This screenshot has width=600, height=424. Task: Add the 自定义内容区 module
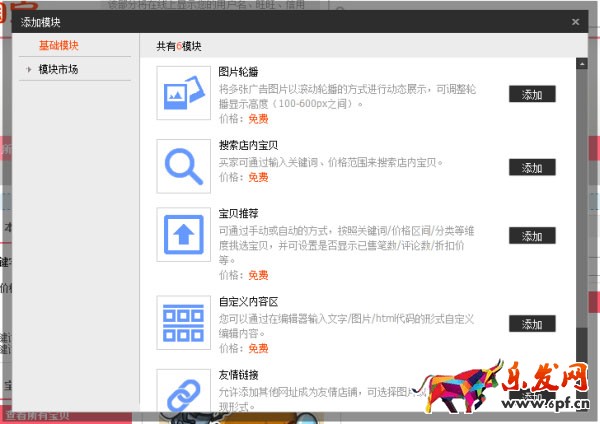point(531,324)
